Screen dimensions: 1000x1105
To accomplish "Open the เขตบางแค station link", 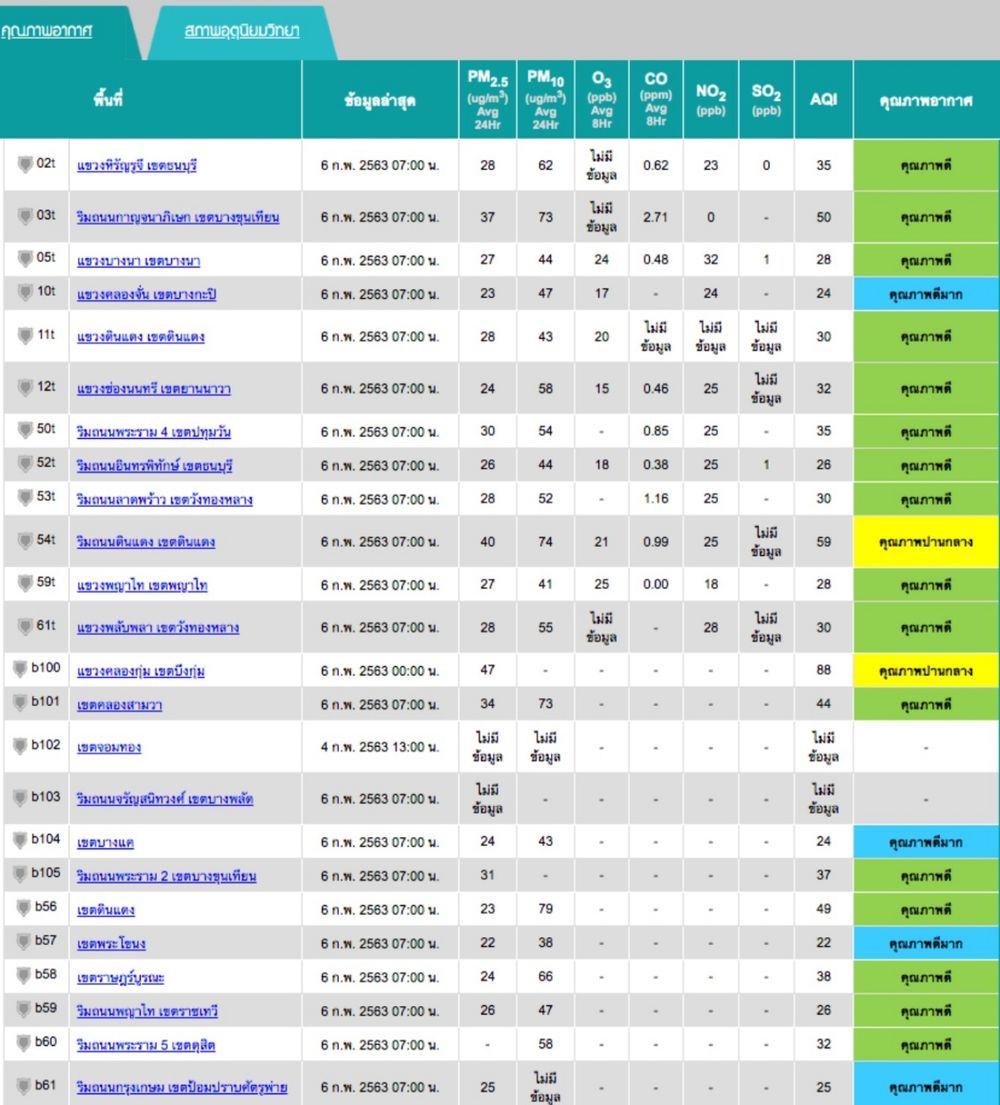I will pyautogui.click(x=105, y=842).
